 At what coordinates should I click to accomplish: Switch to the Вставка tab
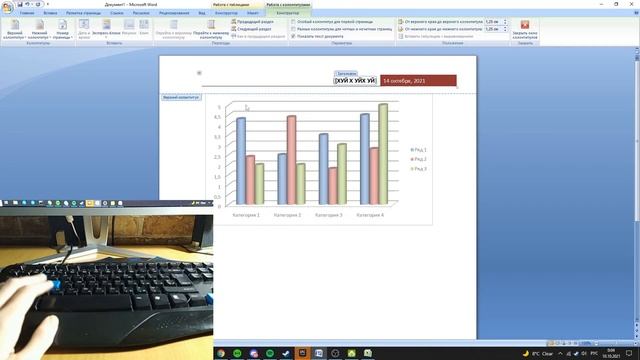pyautogui.click(x=50, y=13)
